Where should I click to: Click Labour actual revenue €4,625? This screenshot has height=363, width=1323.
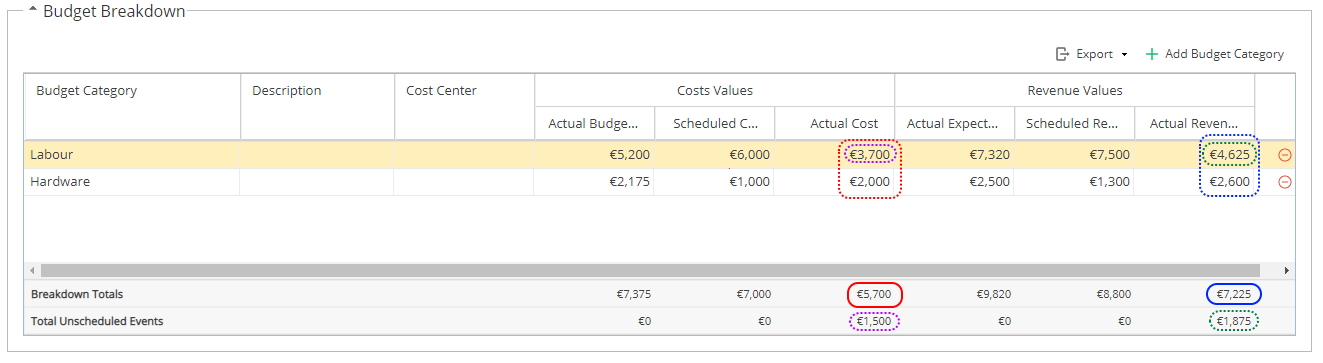(x=1229, y=155)
